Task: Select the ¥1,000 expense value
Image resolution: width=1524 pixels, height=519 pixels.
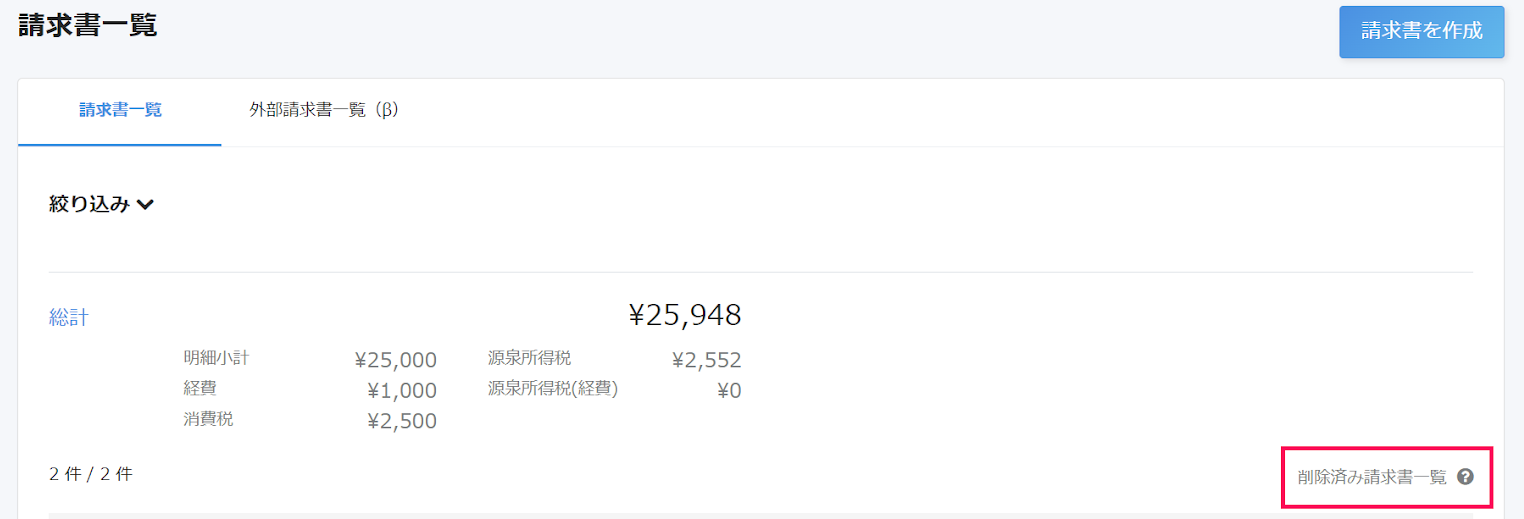Action: (x=402, y=391)
